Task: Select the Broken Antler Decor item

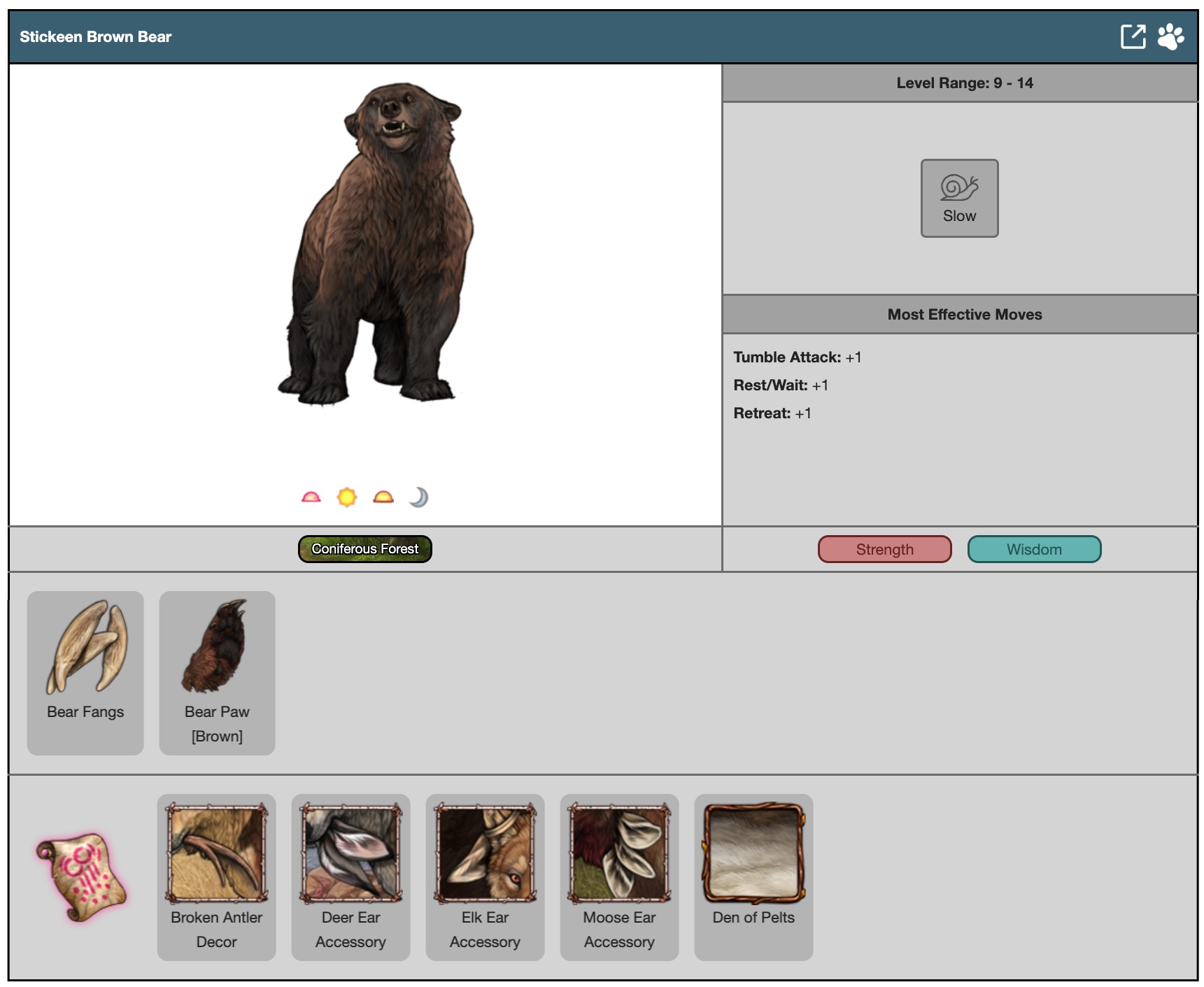Action: 216,876
